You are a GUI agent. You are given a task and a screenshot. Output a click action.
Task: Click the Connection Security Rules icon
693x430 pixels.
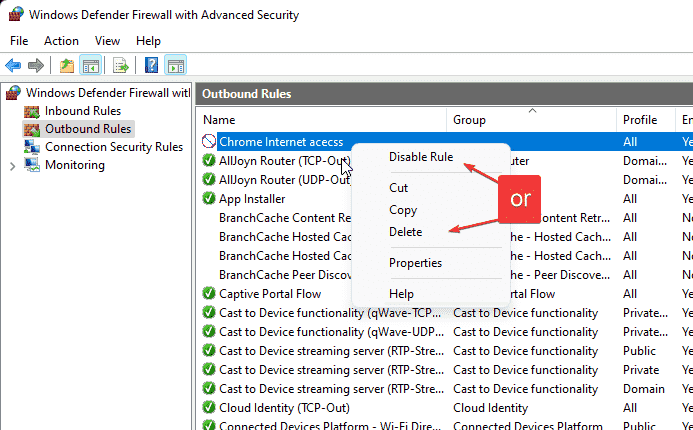(x=32, y=148)
